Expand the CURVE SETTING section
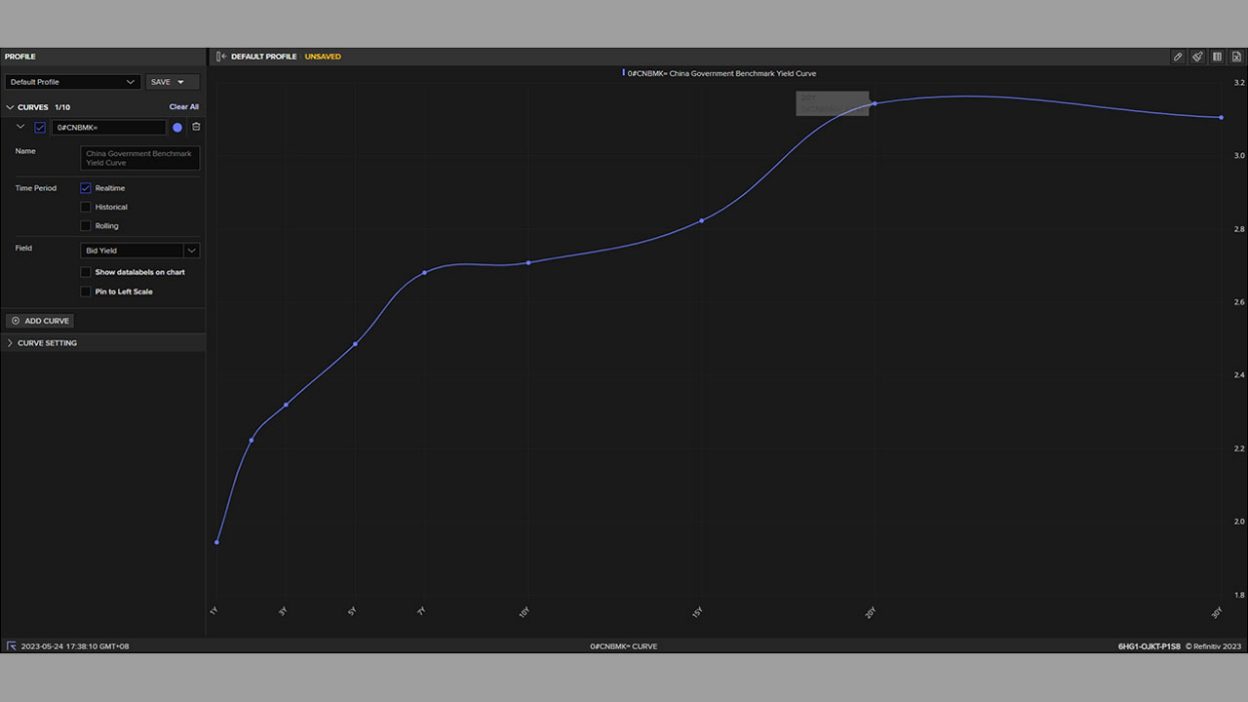1248x702 pixels. [10, 342]
